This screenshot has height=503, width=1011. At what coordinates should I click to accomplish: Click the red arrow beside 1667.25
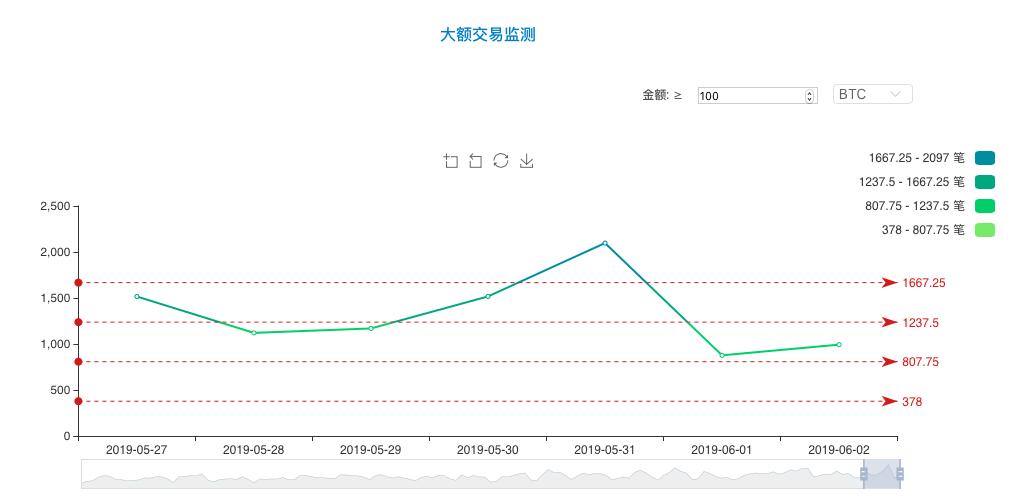[x=889, y=283]
